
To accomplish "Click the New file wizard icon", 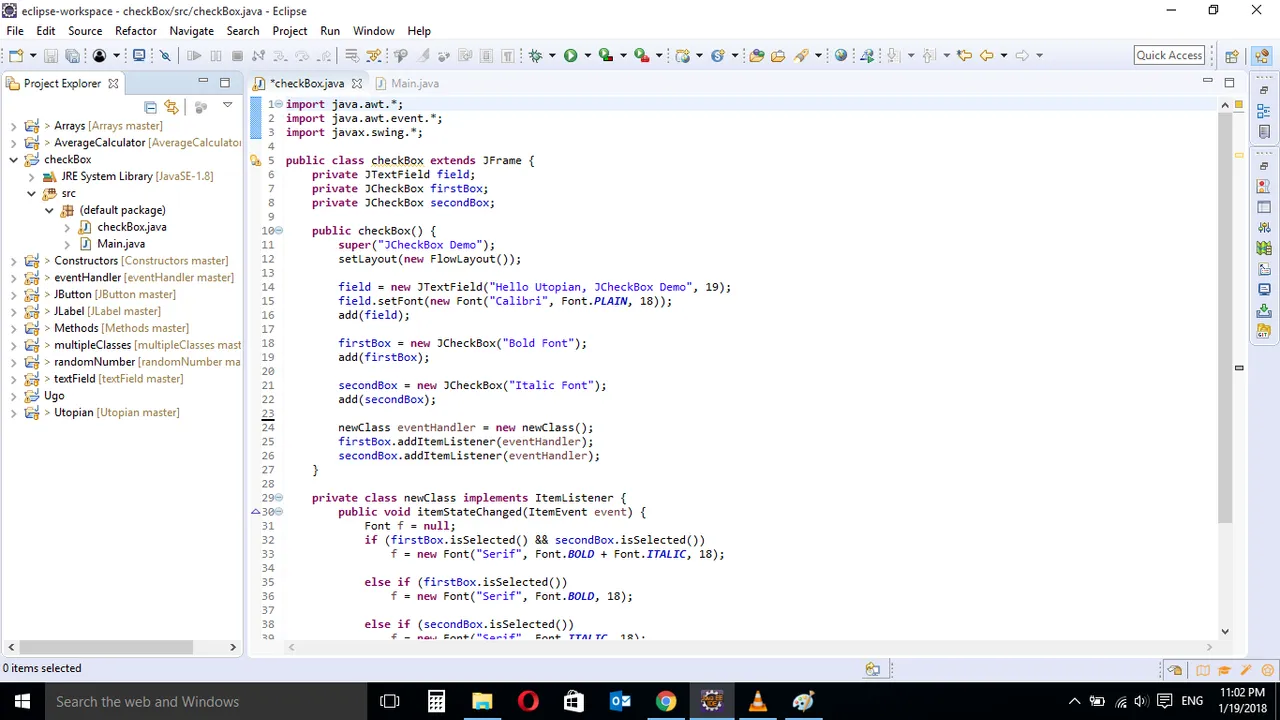I will click(x=16, y=56).
